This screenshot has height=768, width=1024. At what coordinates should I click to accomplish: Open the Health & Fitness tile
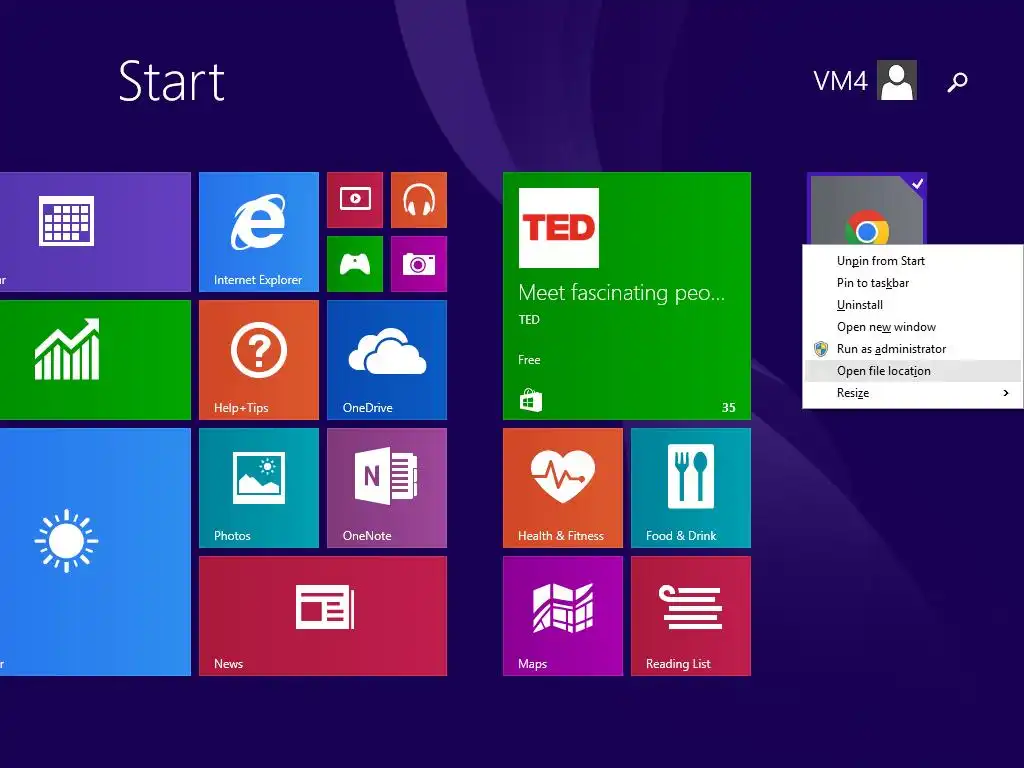coord(563,488)
